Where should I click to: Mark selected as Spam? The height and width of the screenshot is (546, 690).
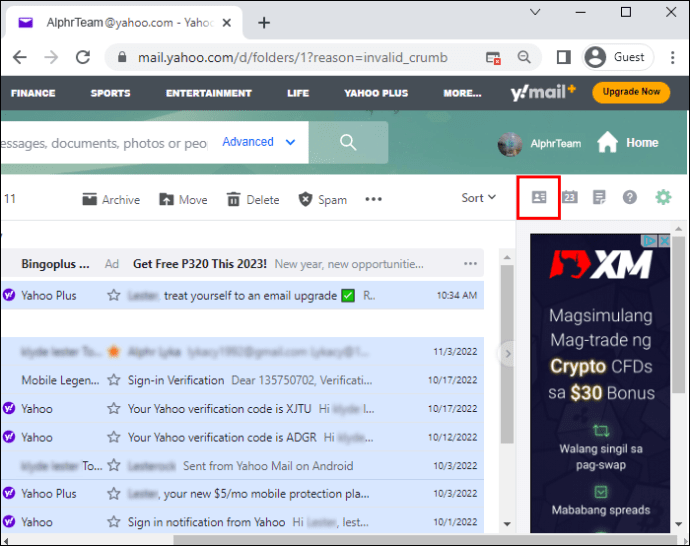click(x=323, y=199)
